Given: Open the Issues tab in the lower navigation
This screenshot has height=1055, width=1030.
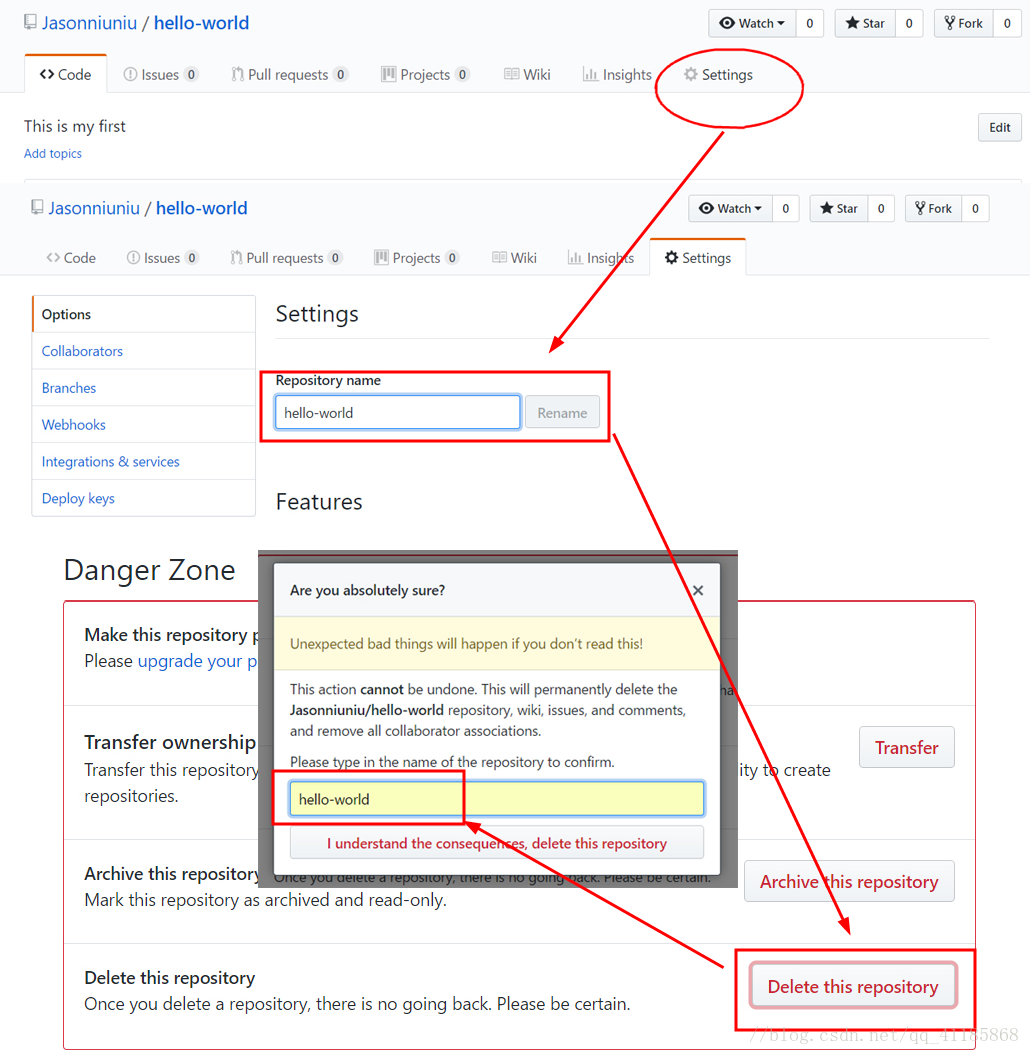Looking at the screenshot, I should pos(162,258).
